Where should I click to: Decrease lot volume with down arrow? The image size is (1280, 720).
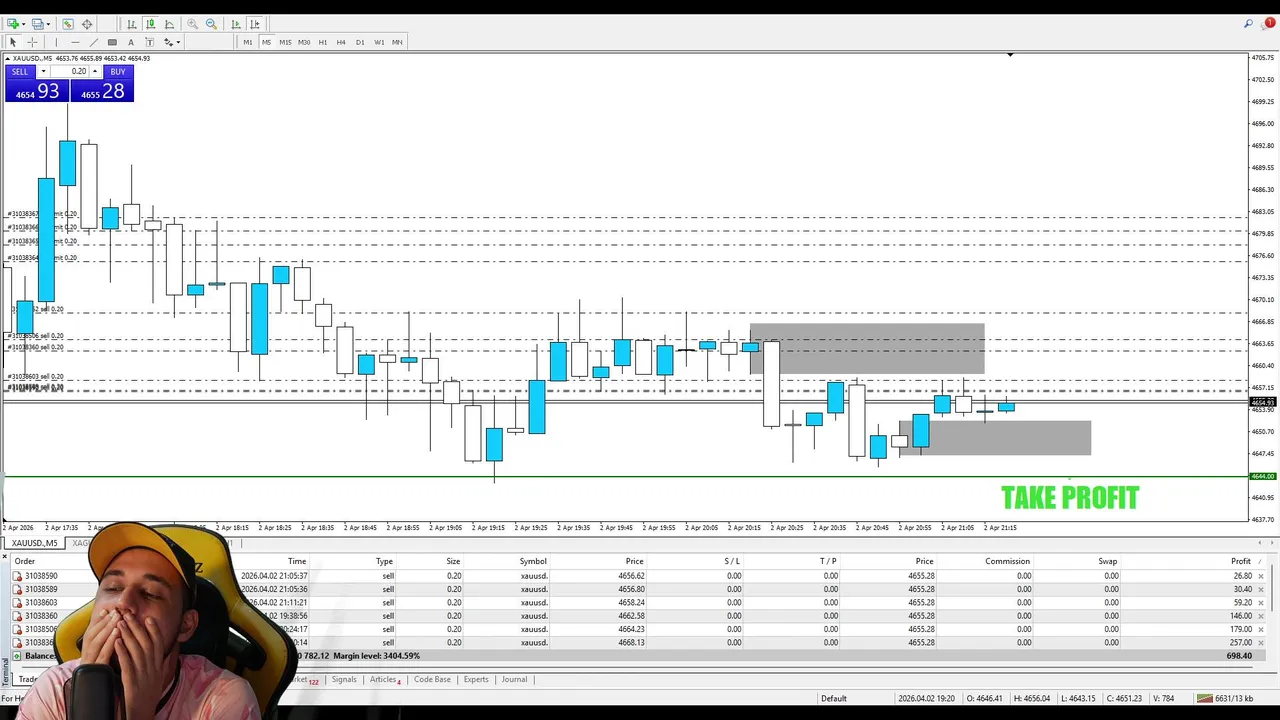(43, 72)
